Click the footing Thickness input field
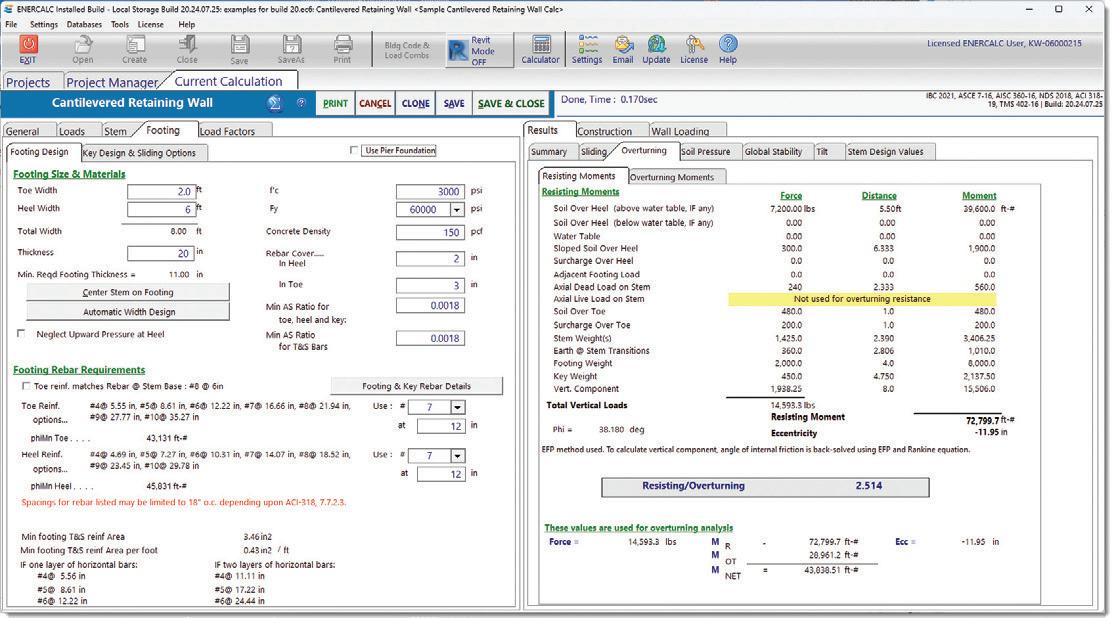1114x618 pixels. pos(160,254)
